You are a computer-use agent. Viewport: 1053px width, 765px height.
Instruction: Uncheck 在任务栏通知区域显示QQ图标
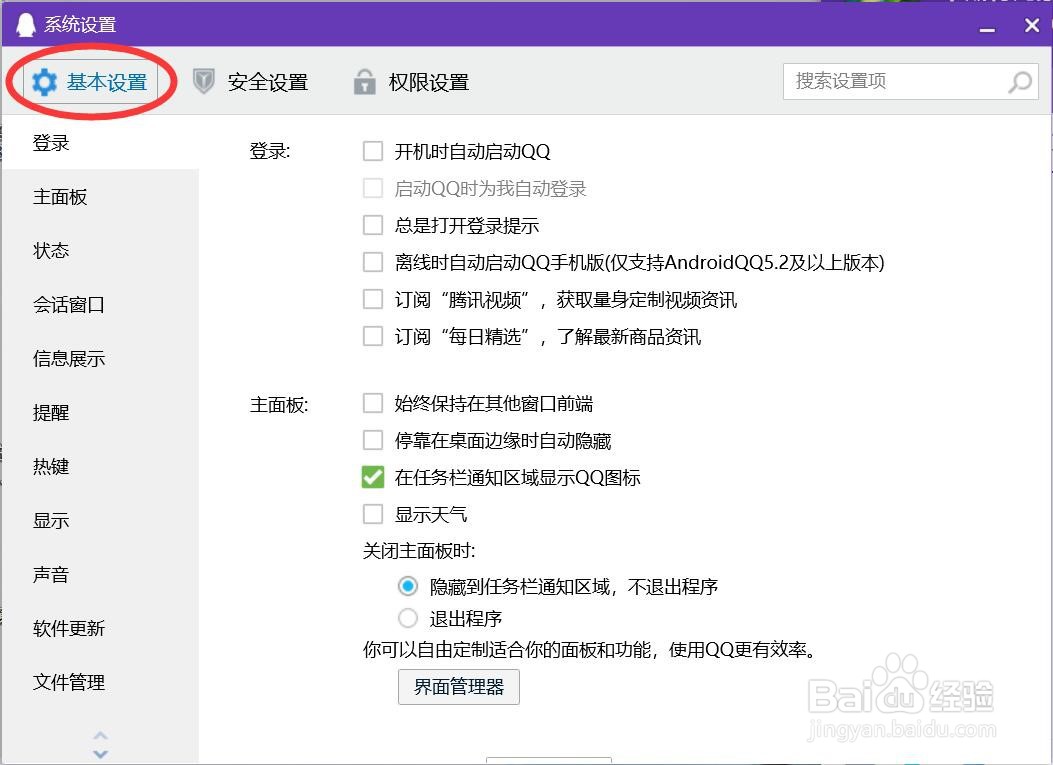(x=373, y=478)
